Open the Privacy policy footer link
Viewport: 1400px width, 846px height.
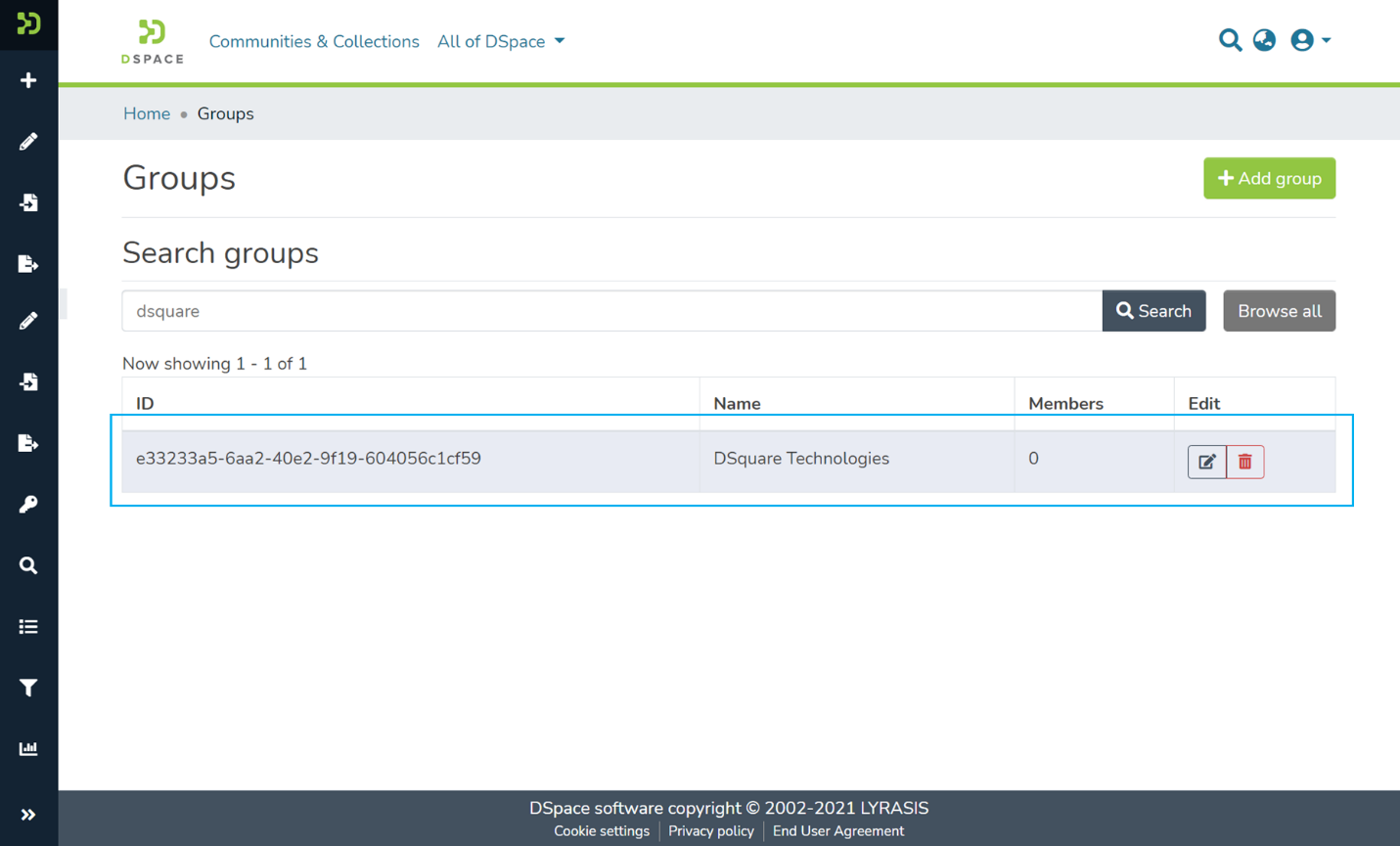click(x=710, y=831)
